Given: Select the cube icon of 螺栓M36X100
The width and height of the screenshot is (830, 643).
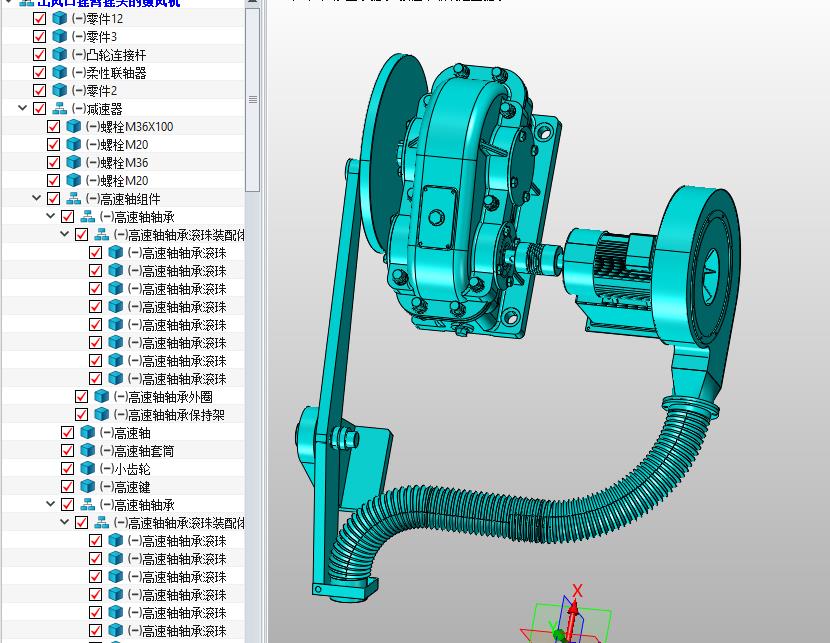Looking at the screenshot, I should 74,126.
